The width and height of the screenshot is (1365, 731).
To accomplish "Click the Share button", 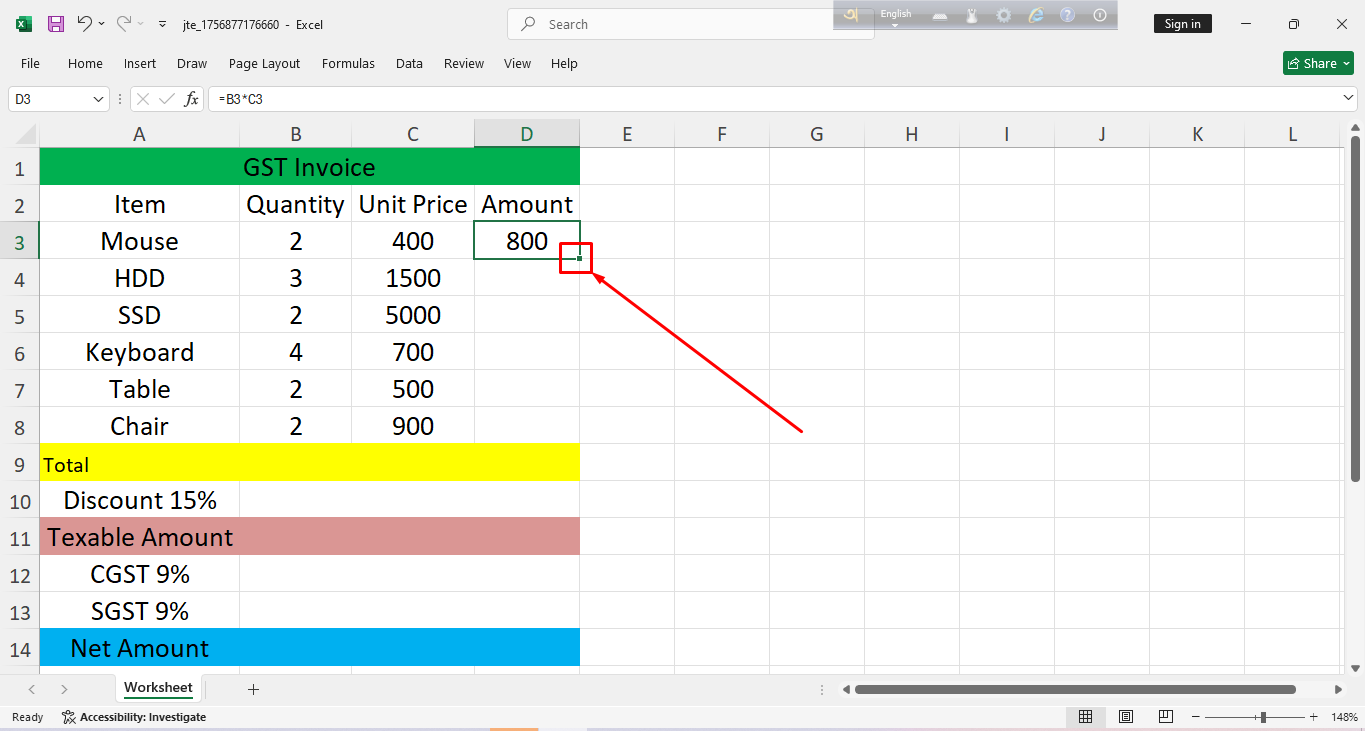I will click(1318, 63).
